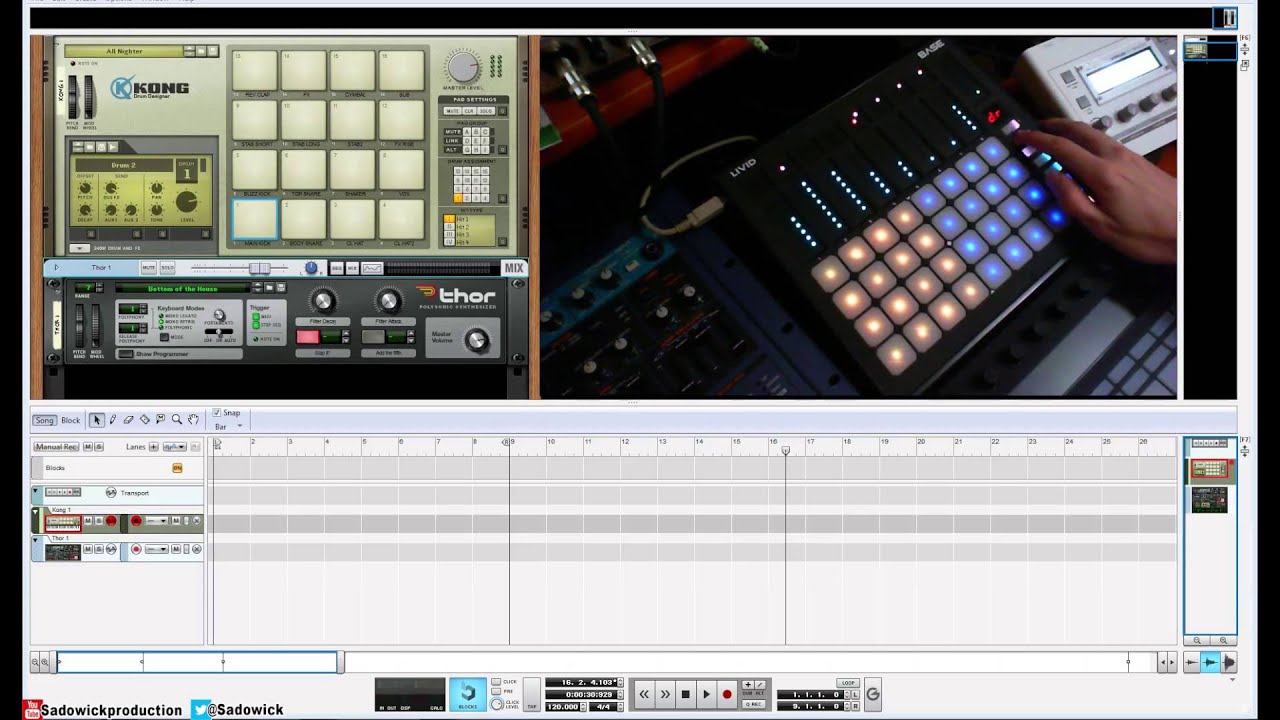Select the Hand tool
1280x720 pixels.
193,420
